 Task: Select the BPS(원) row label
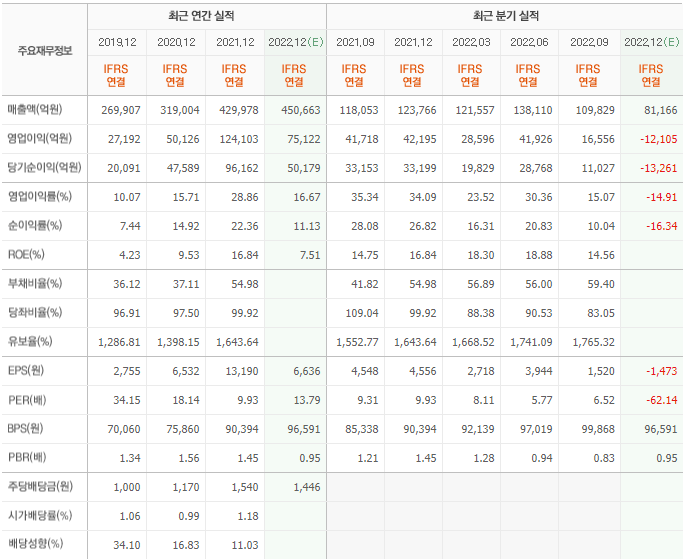(25, 428)
